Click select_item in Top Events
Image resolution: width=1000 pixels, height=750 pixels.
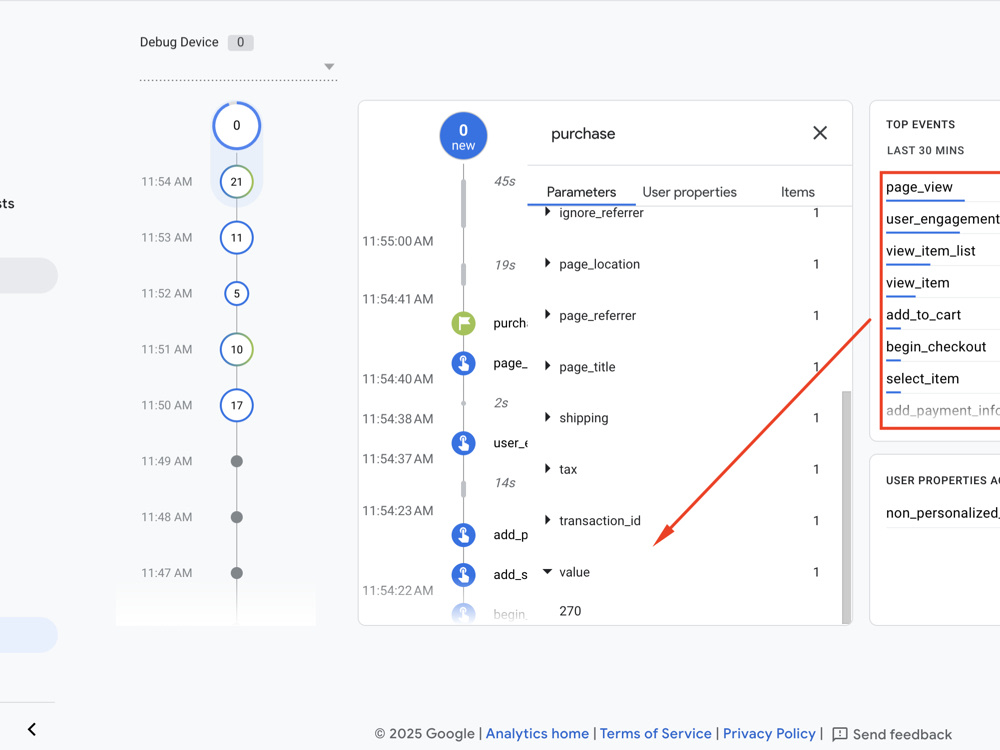(x=922, y=378)
